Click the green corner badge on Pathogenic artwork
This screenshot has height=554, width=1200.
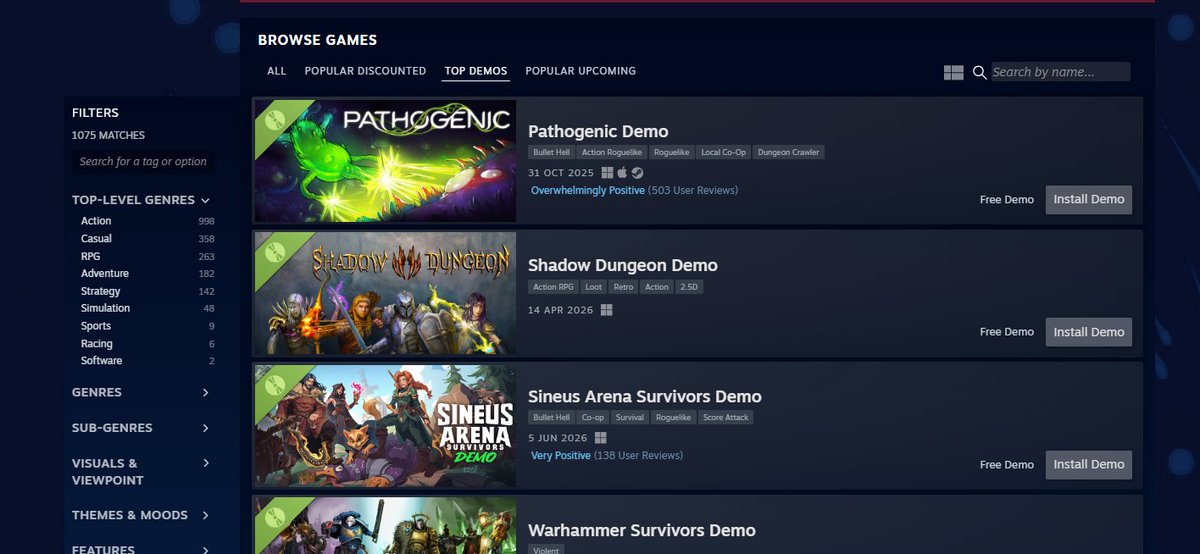[x=275, y=120]
